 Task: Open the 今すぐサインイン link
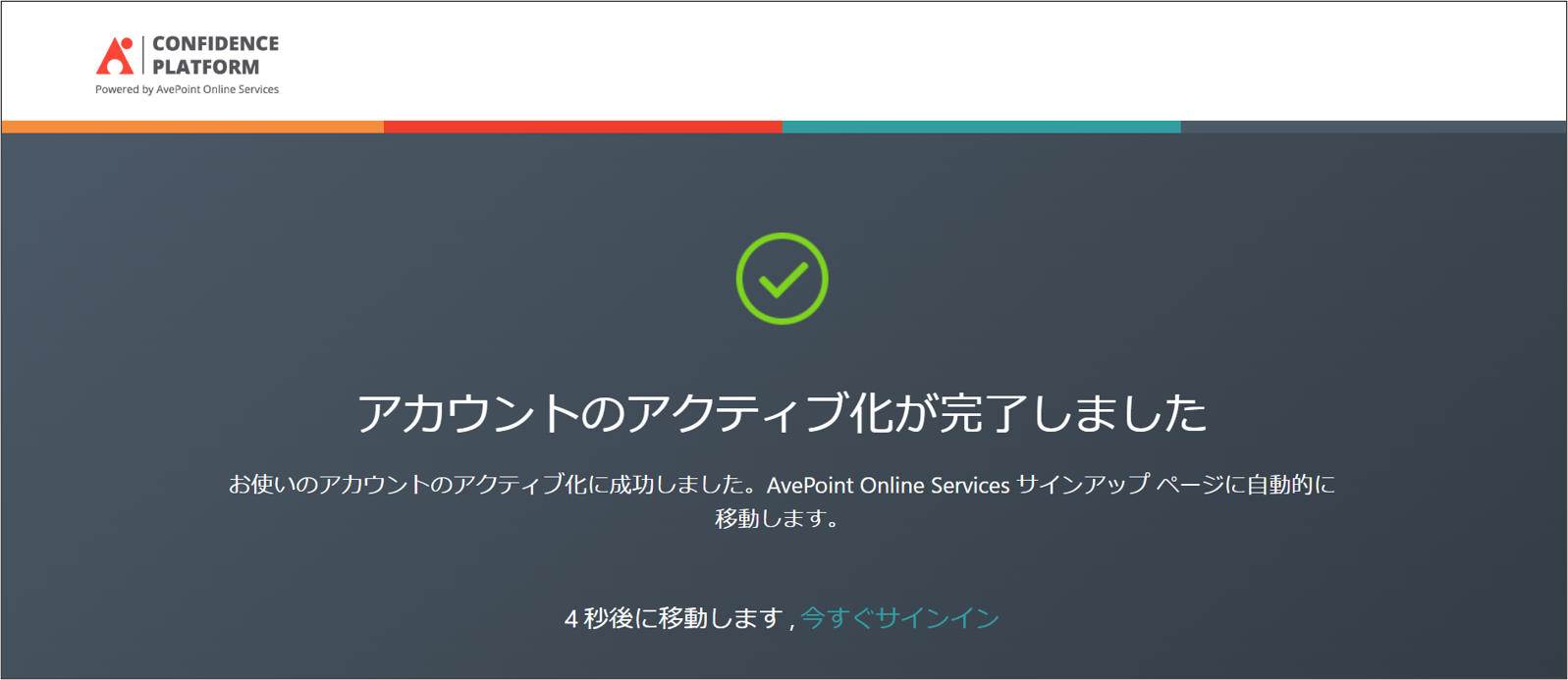tap(899, 618)
